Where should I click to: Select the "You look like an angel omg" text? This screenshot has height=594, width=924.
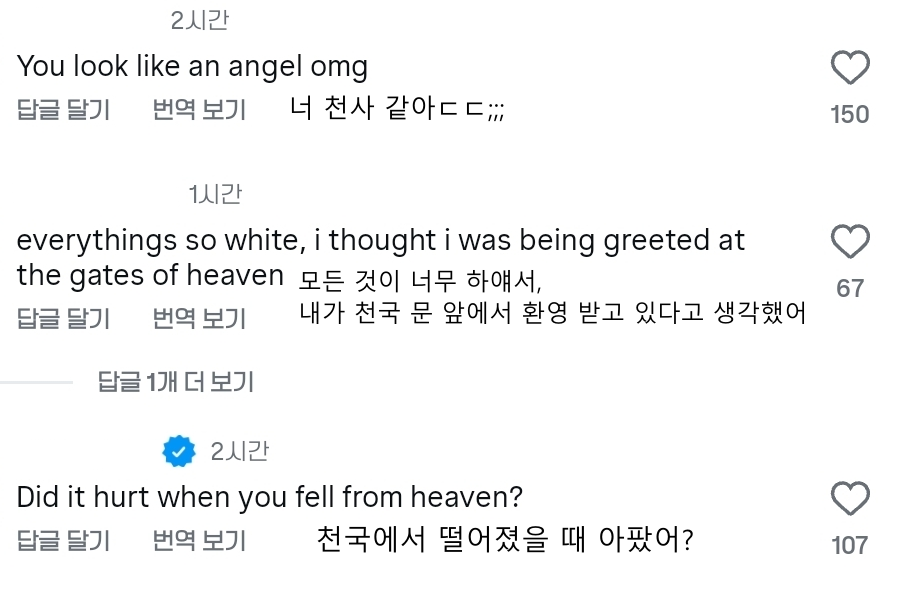click(192, 66)
